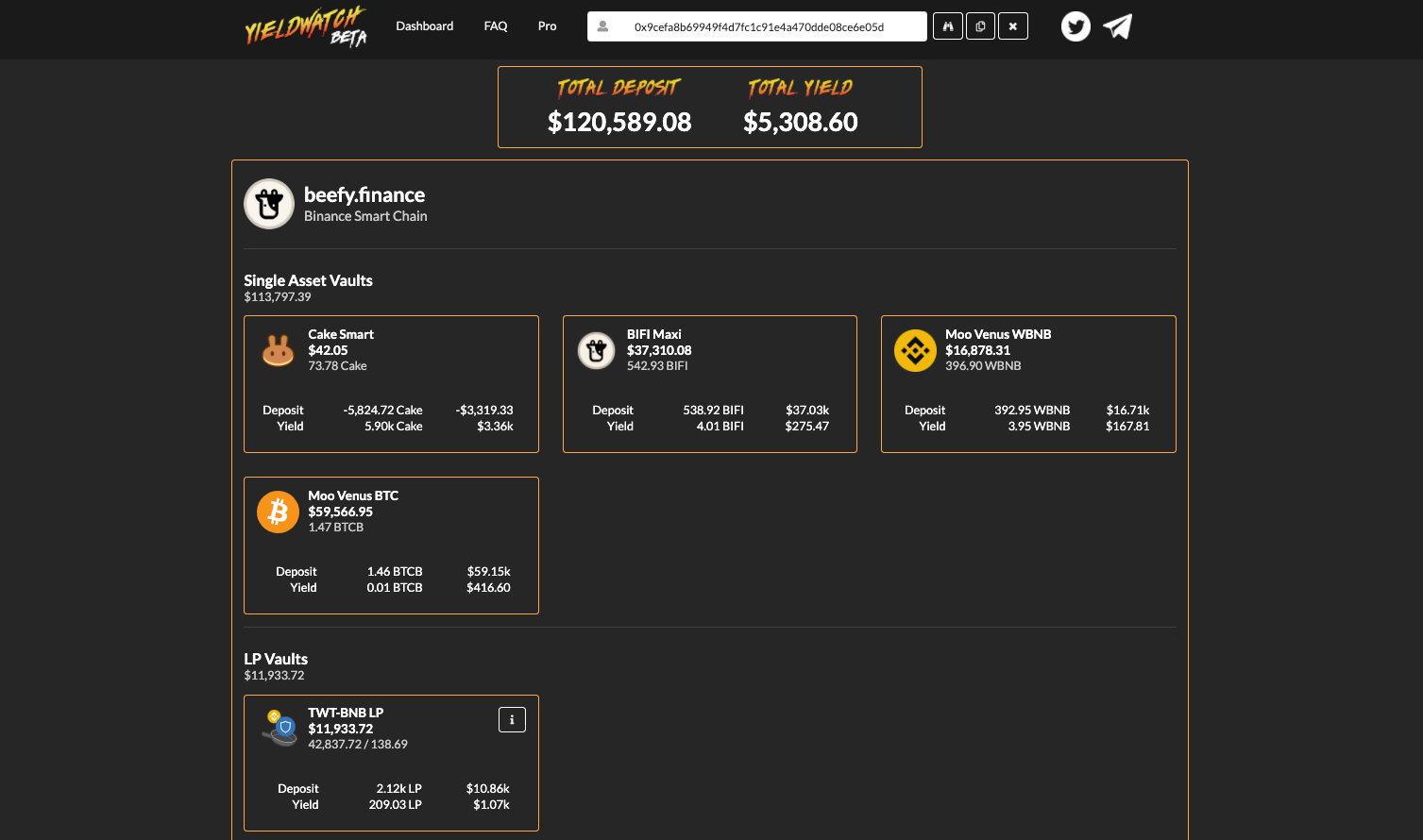
Task: Click Moo Venus WBNB card title
Action: click(998, 334)
